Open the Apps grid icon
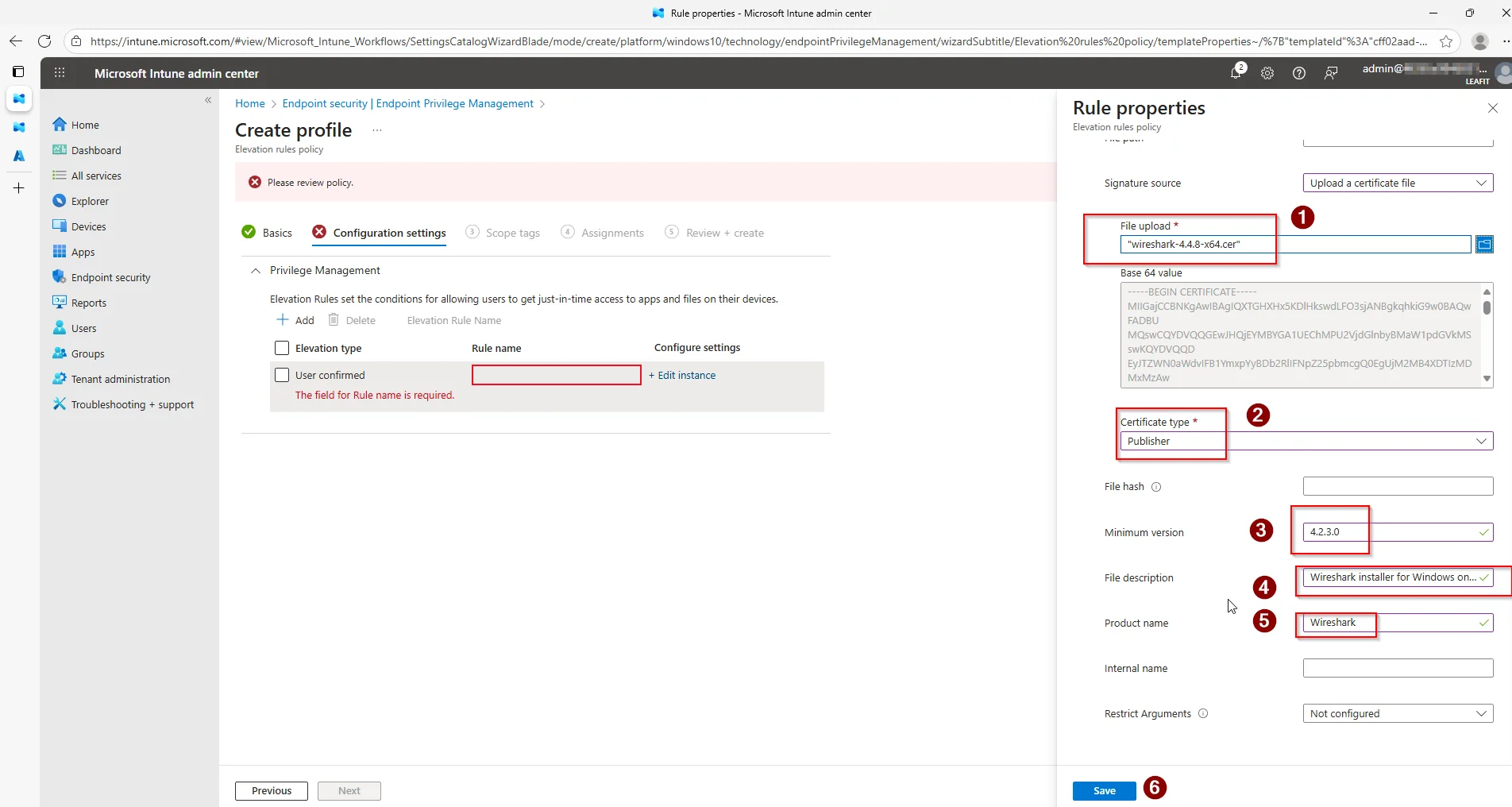The height and width of the screenshot is (807, 1512). (x=60, y=252)
